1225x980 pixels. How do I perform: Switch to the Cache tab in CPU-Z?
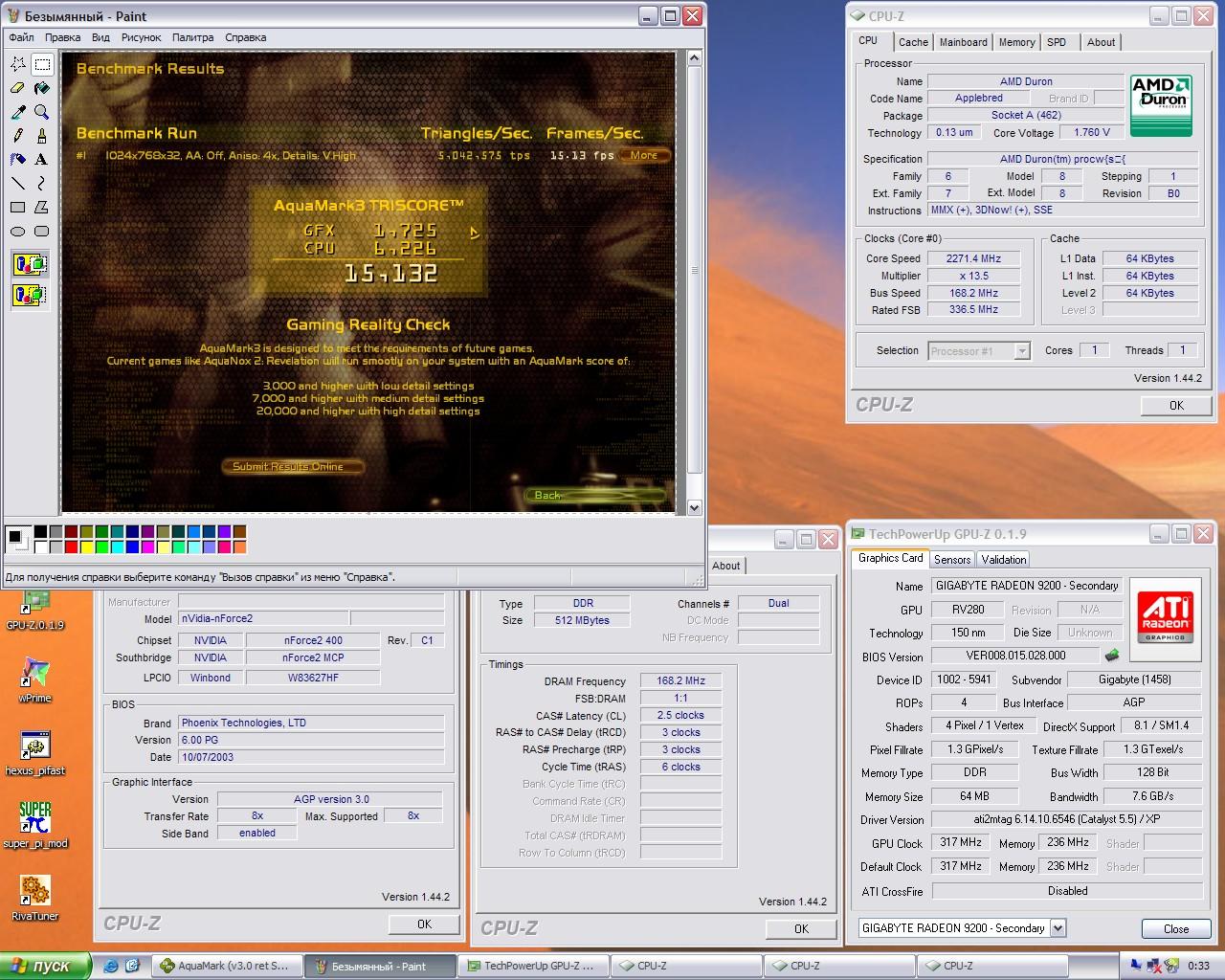pos(913,42)
